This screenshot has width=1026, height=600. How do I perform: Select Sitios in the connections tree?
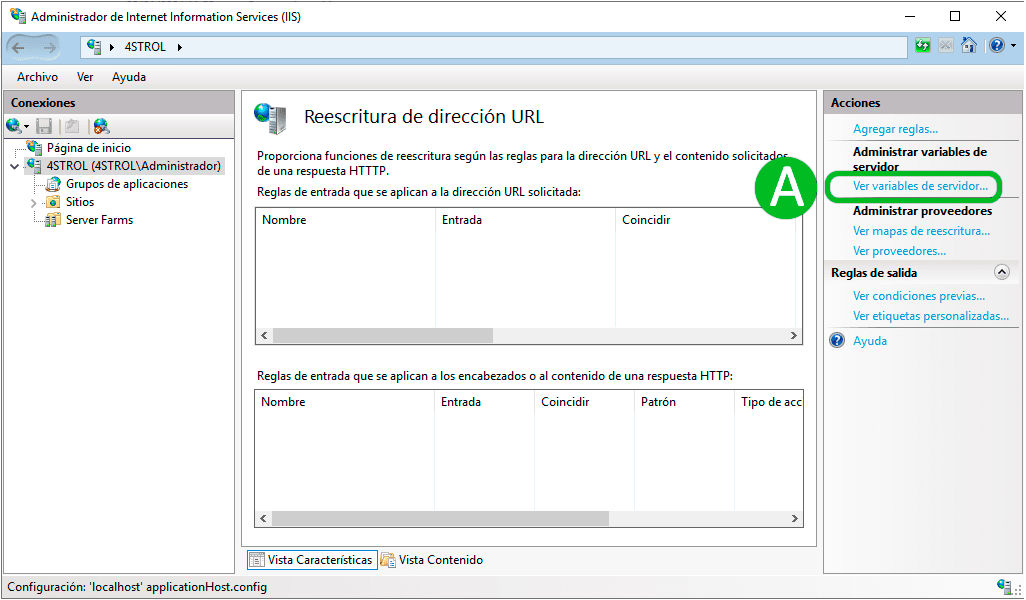(x=80, y=202)
